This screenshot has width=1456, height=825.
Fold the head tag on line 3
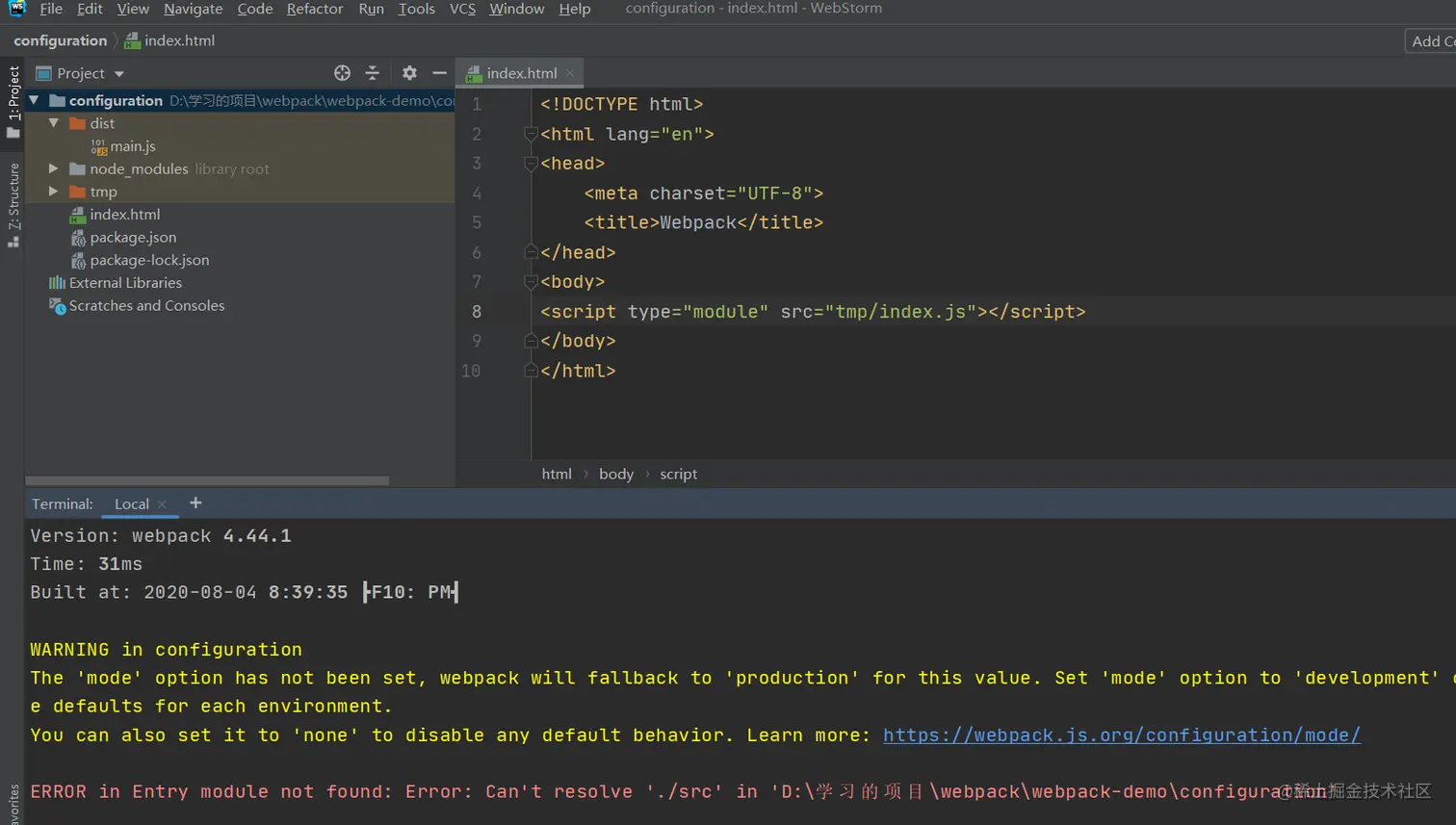(530, 164)
